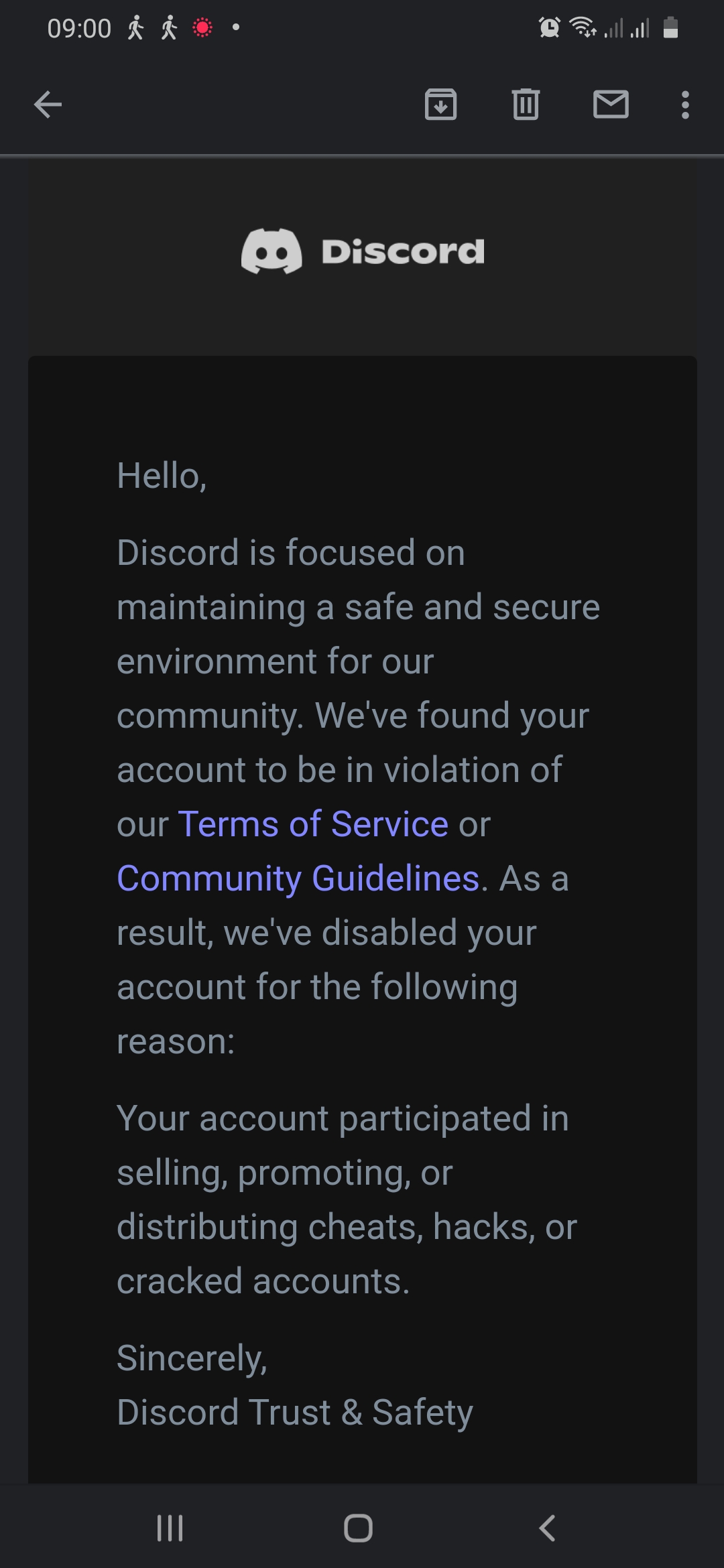
Task: Tap the account violation reason paragraph
Action: coord(347,1199)
